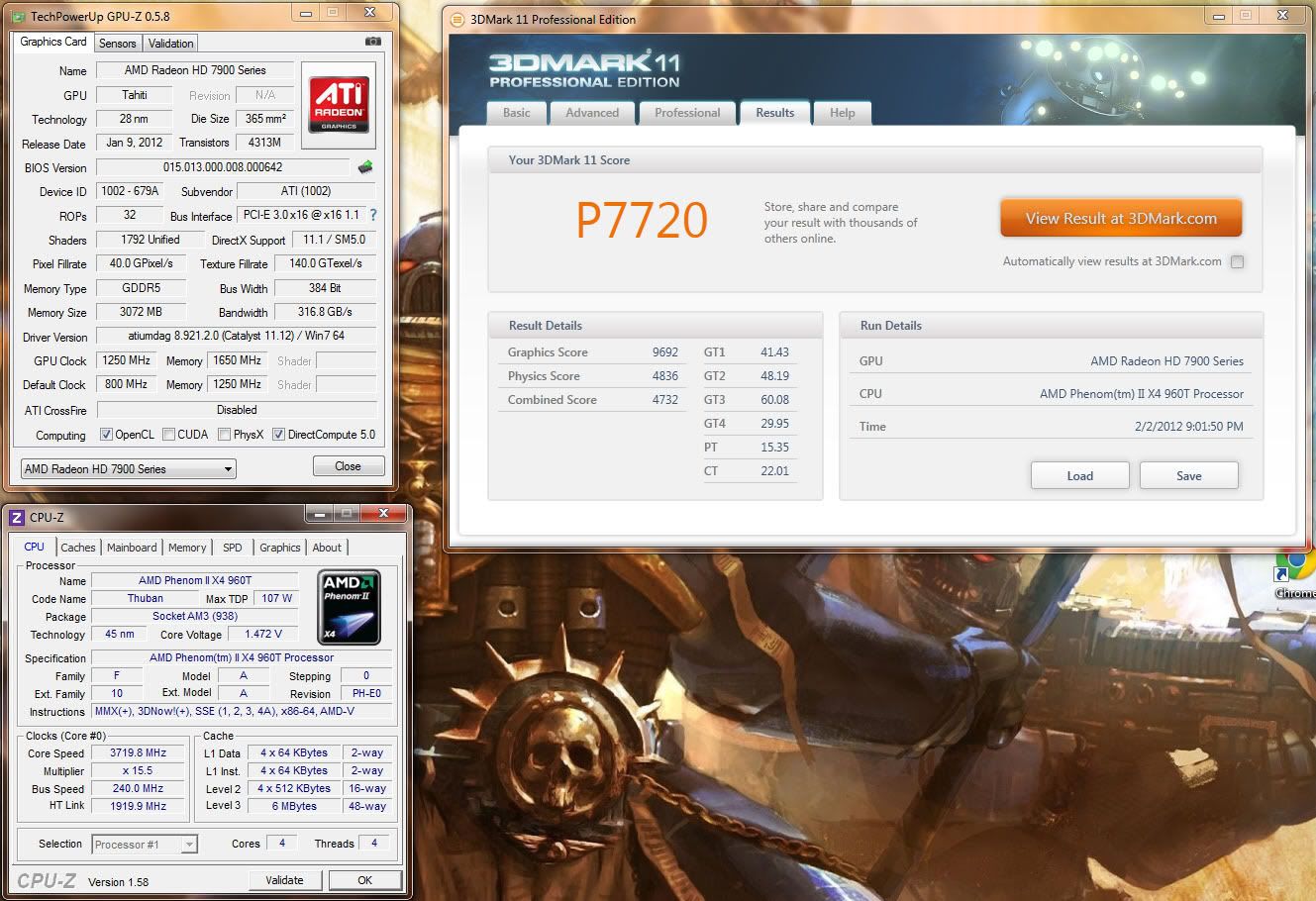
Task: Click the Load button in Run Details
Action: pyautogui.click(x=1080, y=475)
